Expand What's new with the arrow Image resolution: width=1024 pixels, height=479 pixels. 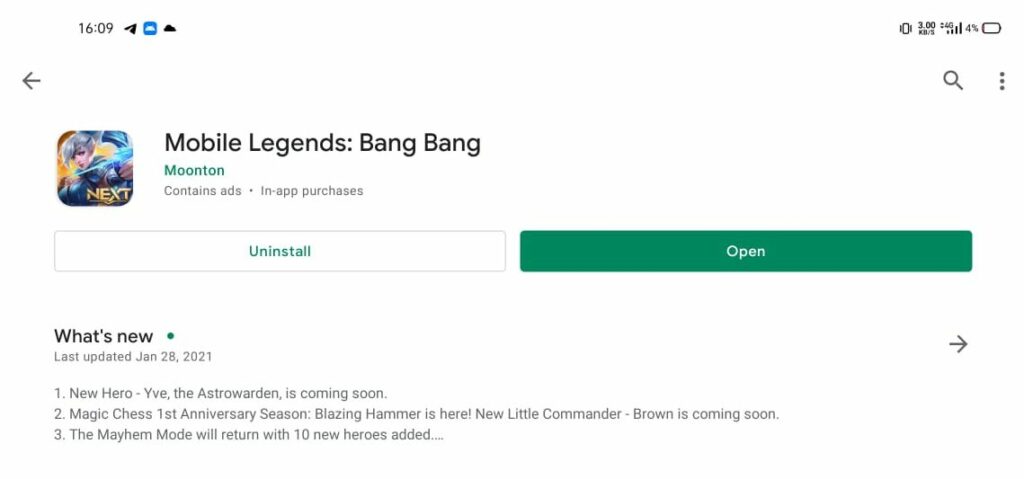(958, 344)
